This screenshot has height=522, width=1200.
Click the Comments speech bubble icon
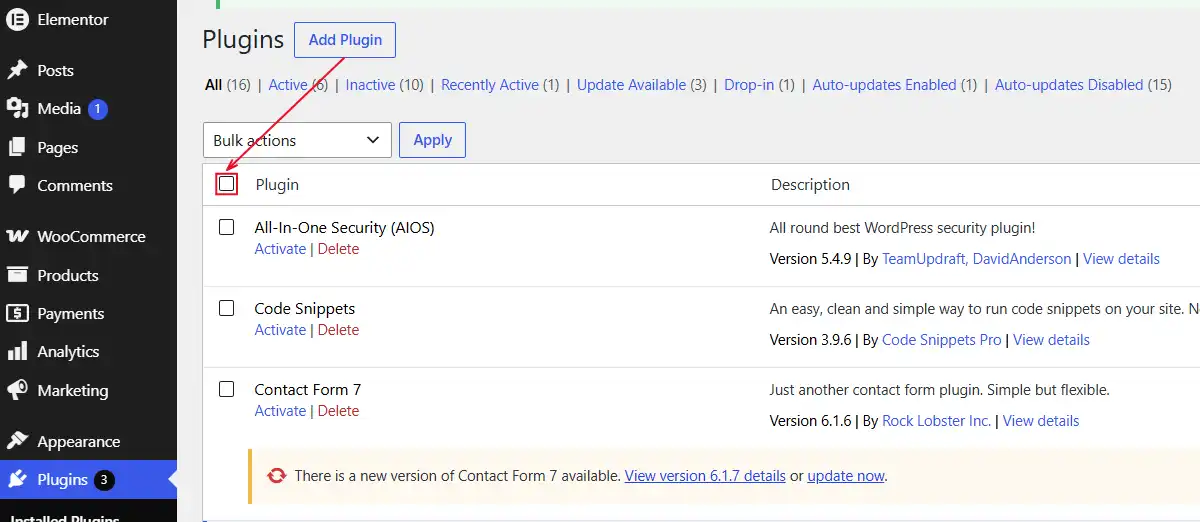(17, 185)
